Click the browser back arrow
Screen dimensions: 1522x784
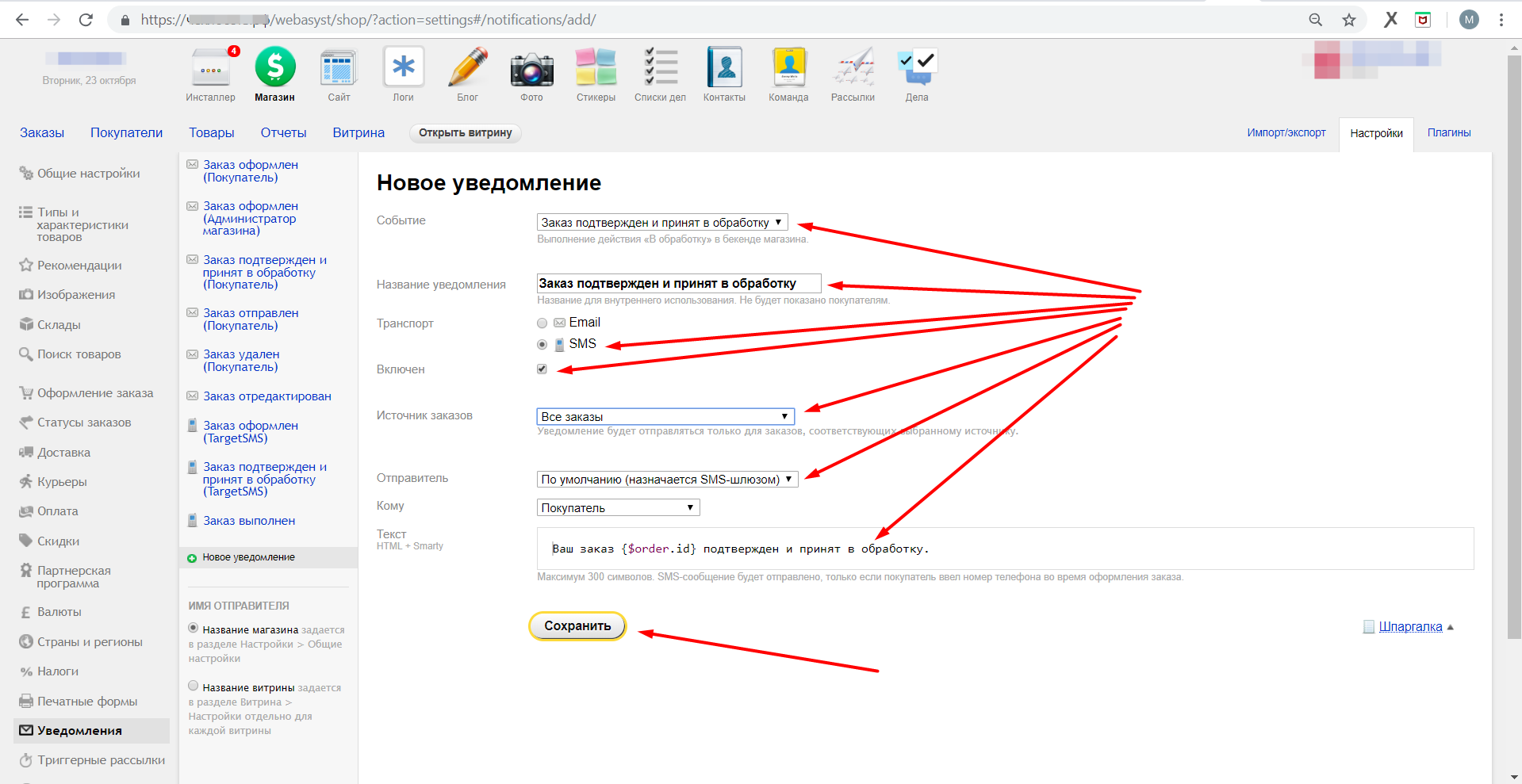[x=22, y=20]
